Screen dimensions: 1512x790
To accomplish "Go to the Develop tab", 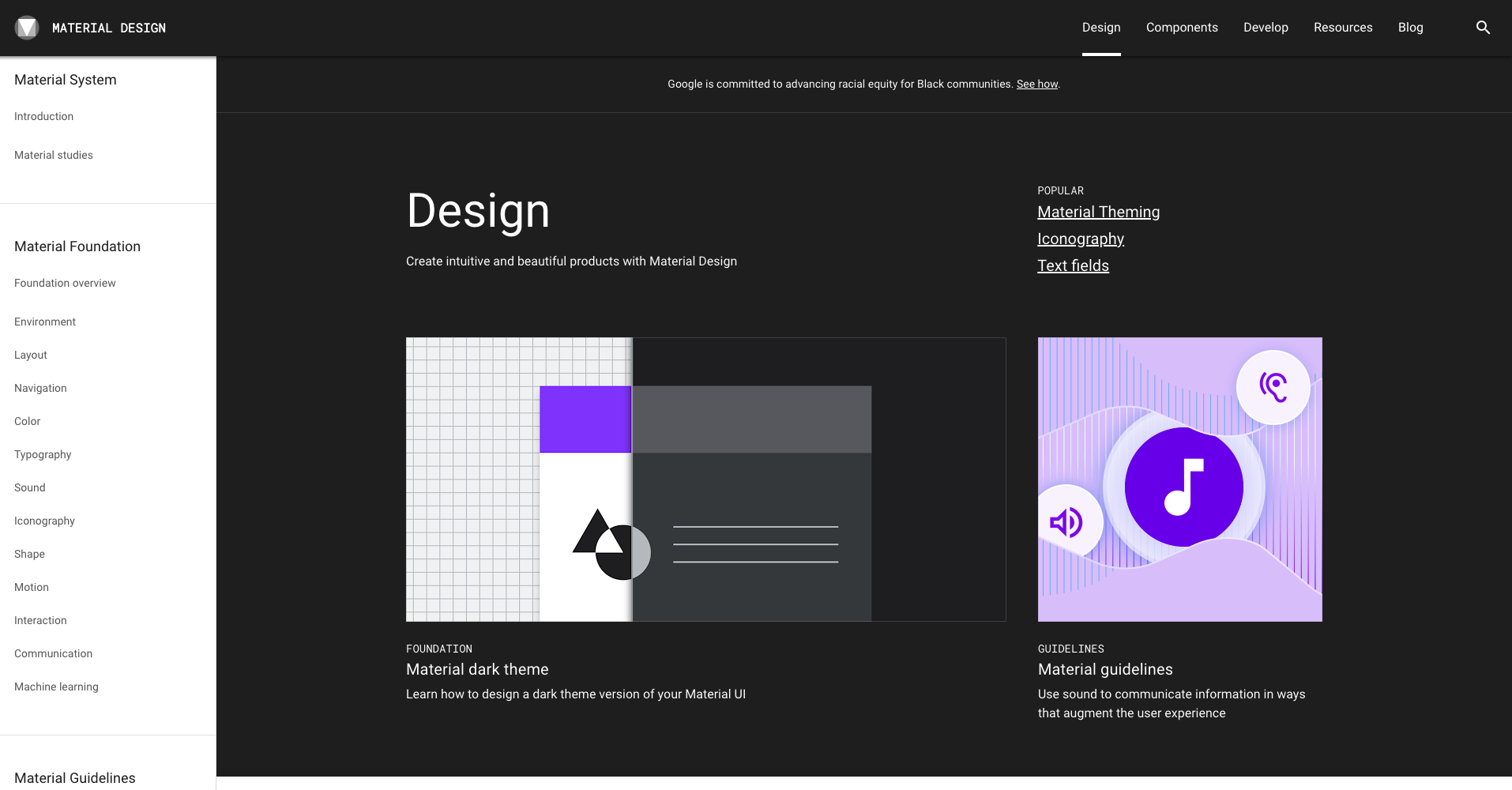I will [x=1266, y=28].
